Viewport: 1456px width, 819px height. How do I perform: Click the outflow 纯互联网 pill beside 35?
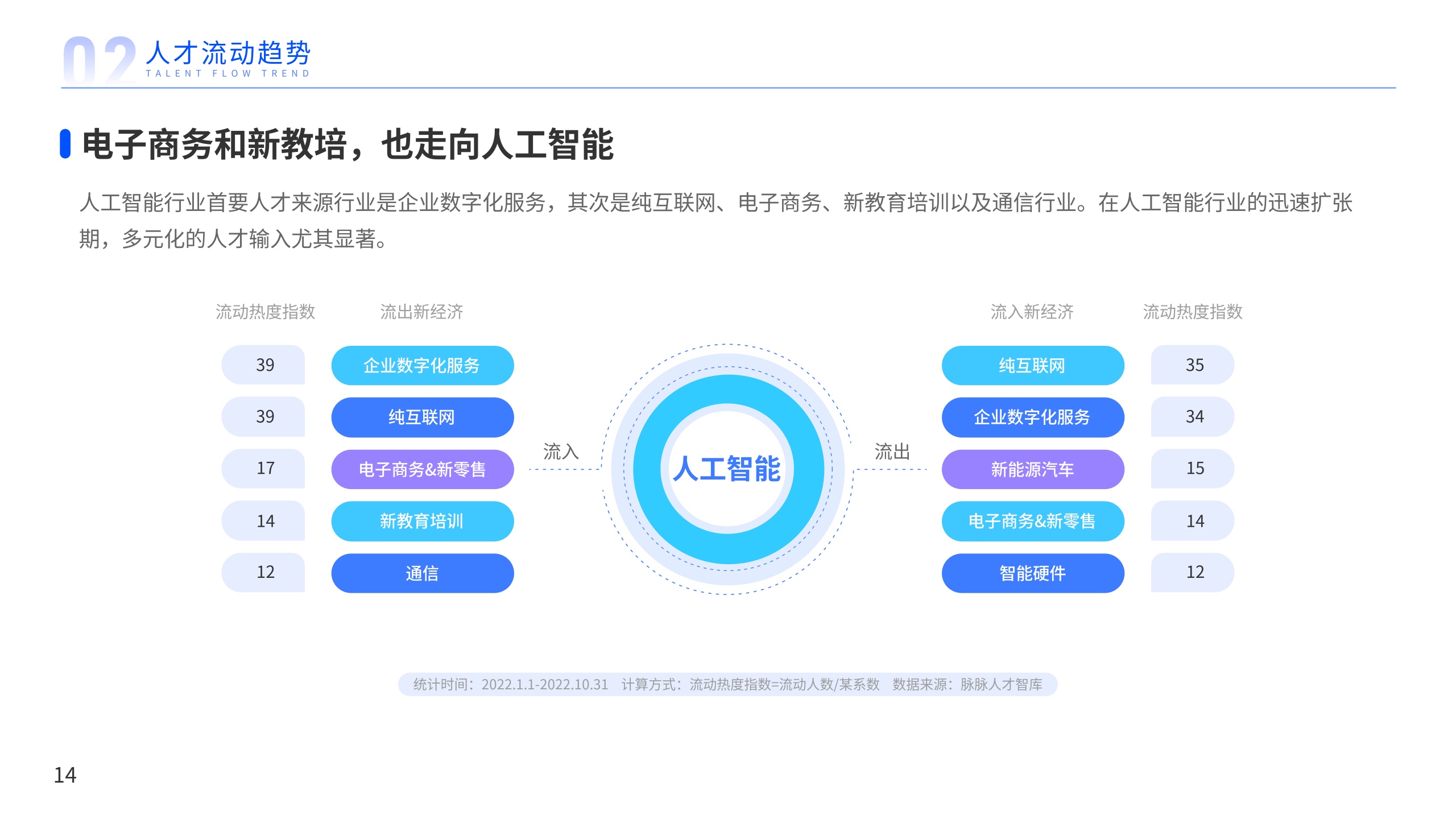click(1033, 365)
